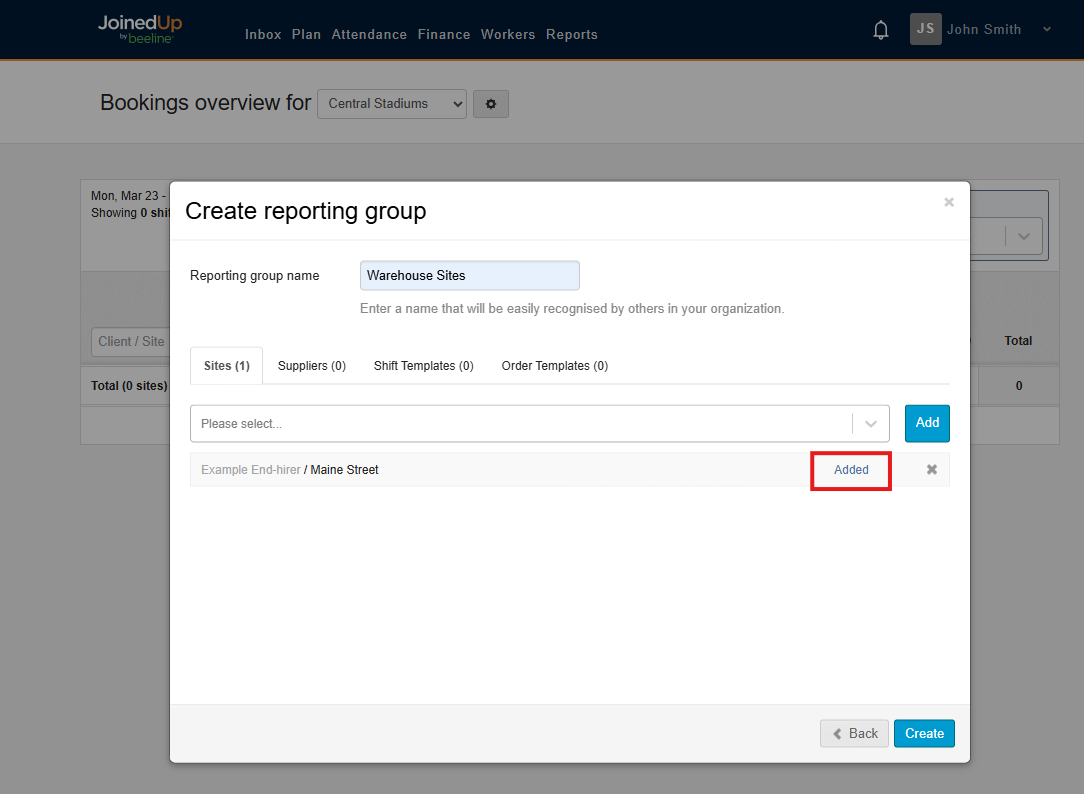
Task: Open the Central Stadiums dropdown
Action: point(391,104)
